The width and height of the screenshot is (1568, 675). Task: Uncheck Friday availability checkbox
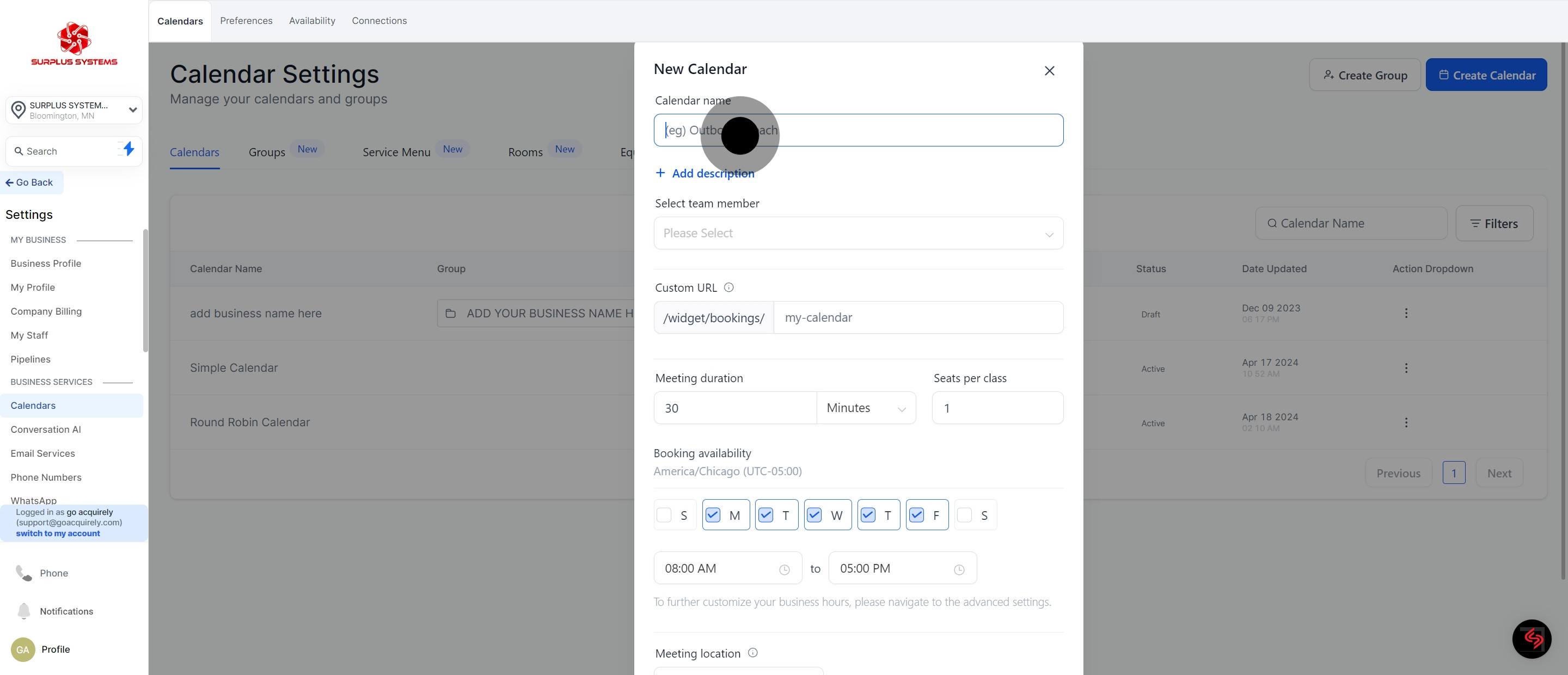pyautogui.click(x=916, y=515)
